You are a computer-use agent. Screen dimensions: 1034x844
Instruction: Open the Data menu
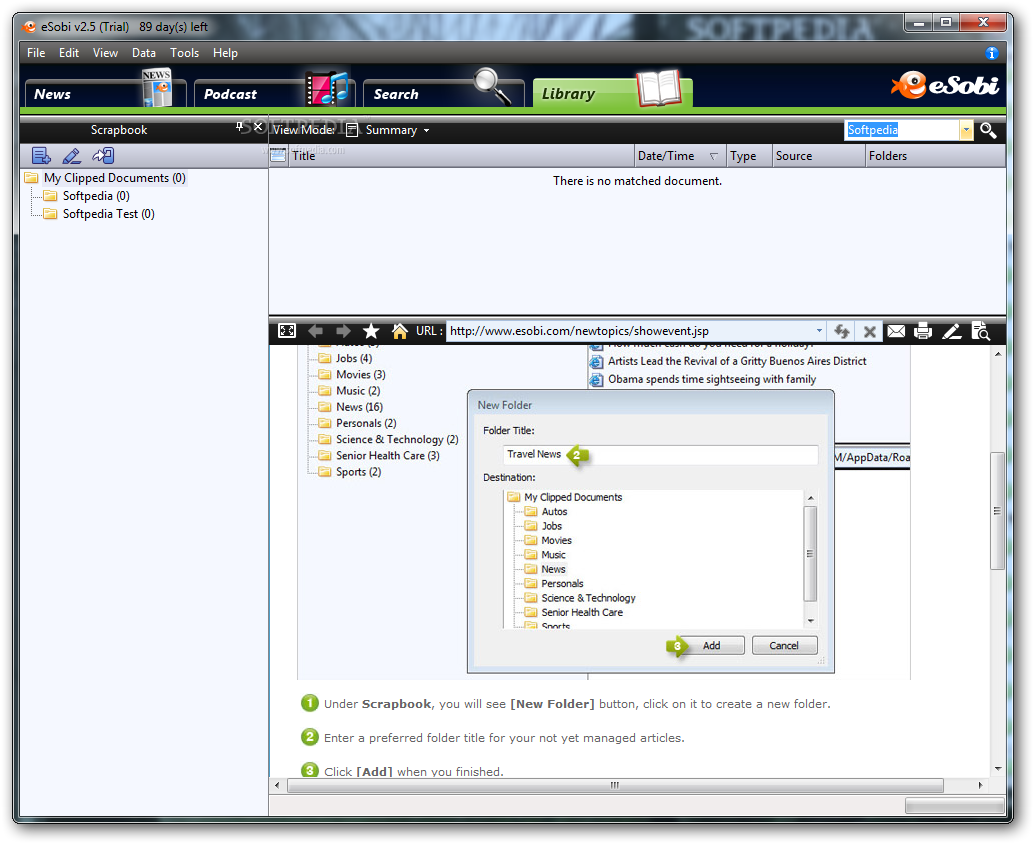[144, 53]
